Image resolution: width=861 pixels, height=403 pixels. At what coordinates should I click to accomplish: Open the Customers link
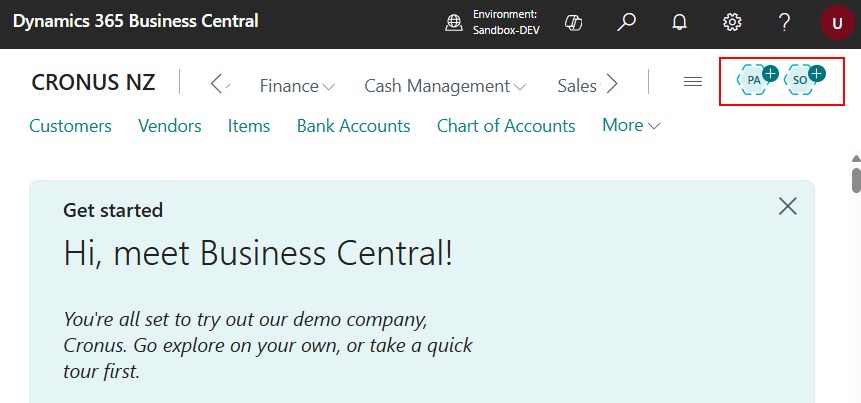pyautogui.click(x=70, y=126)
